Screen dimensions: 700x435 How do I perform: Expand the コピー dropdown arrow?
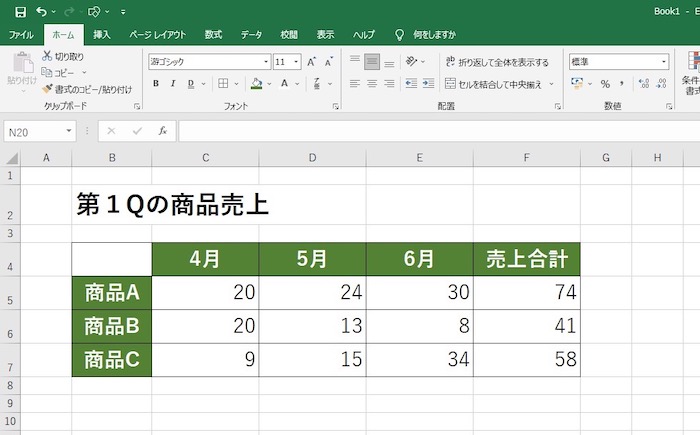pyautogui.click(x=84, y=72)
